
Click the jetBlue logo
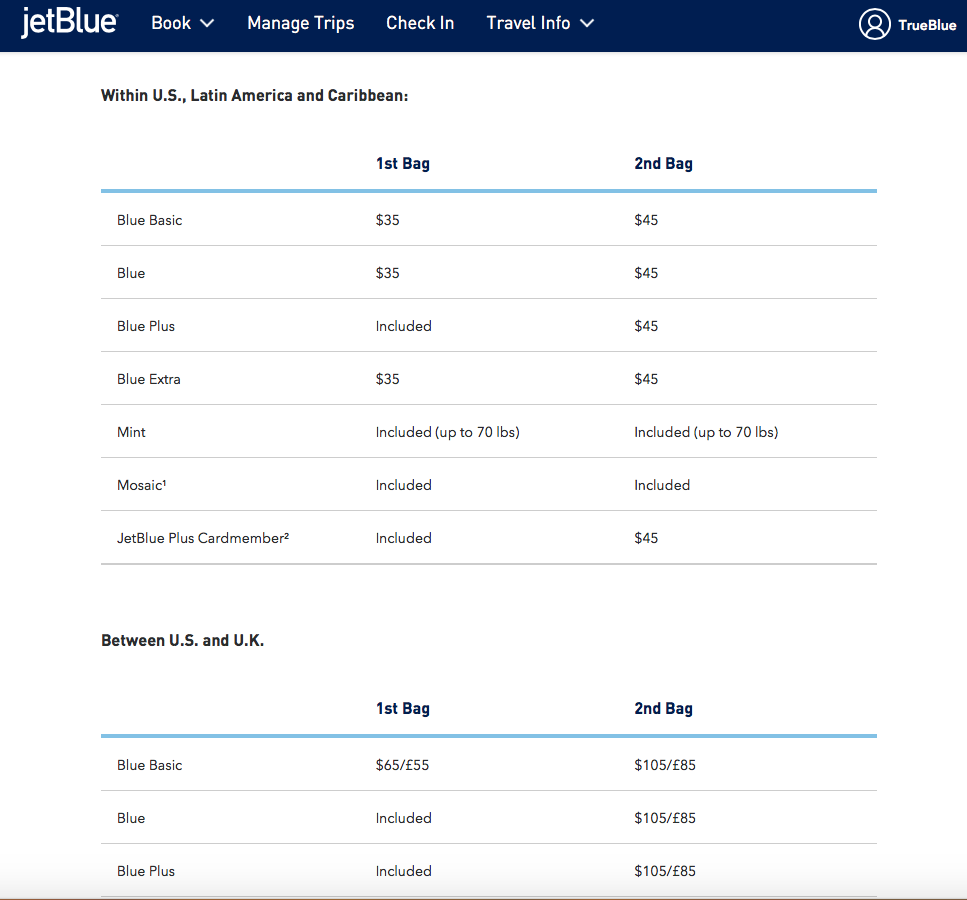tap(69, 23)
